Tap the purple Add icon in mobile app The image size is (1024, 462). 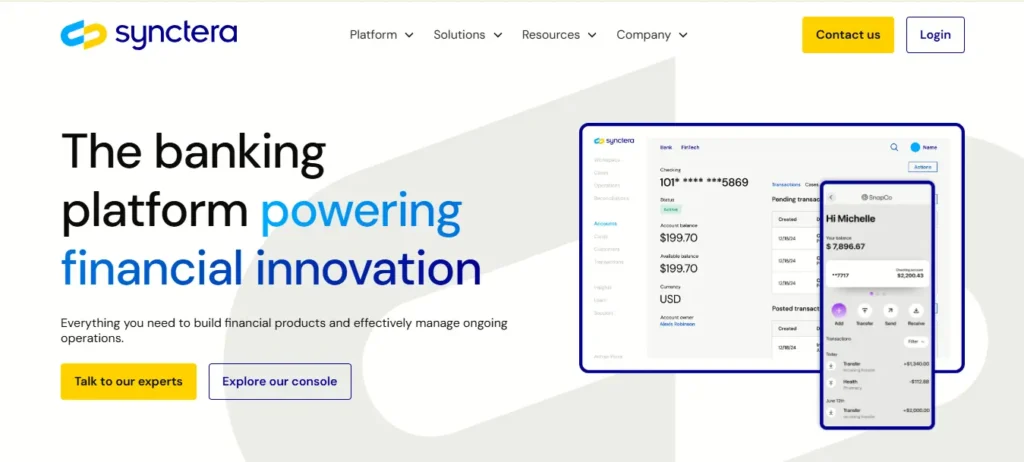pyautogui.click(x=839, y=310)
